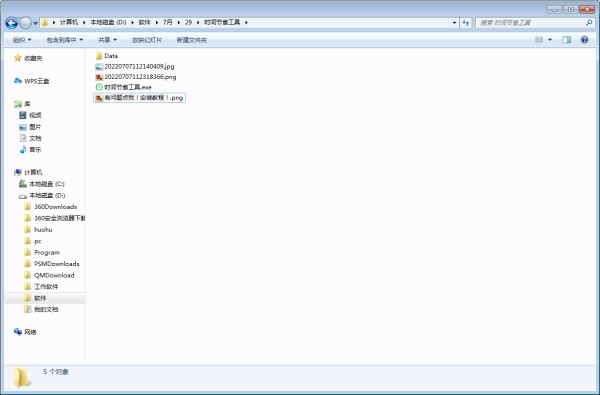Open the 组织 menu
Screen dimensions: 600x395
[22, 40]
